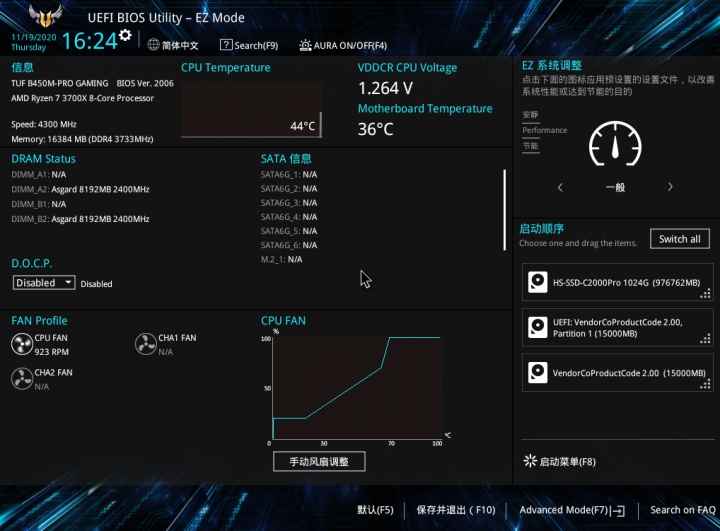
Task: Click the Performance mode label
Action: (545, 130)
